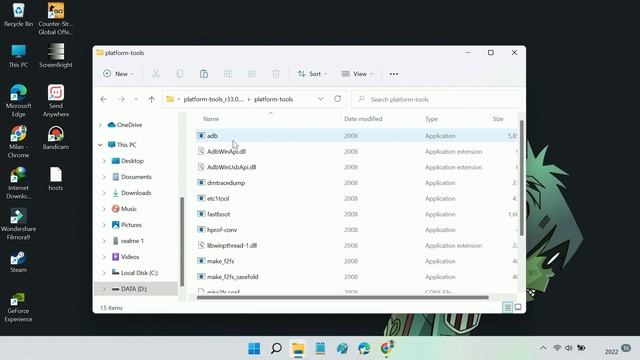Select the AdbWinApi.dll file
This screenshot has height=360, width=640.
tap(356, 151)
